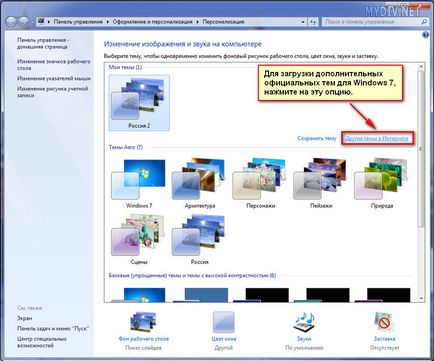
Task: Open Заставка screensaver settings icon
Action: click(384, 322)
